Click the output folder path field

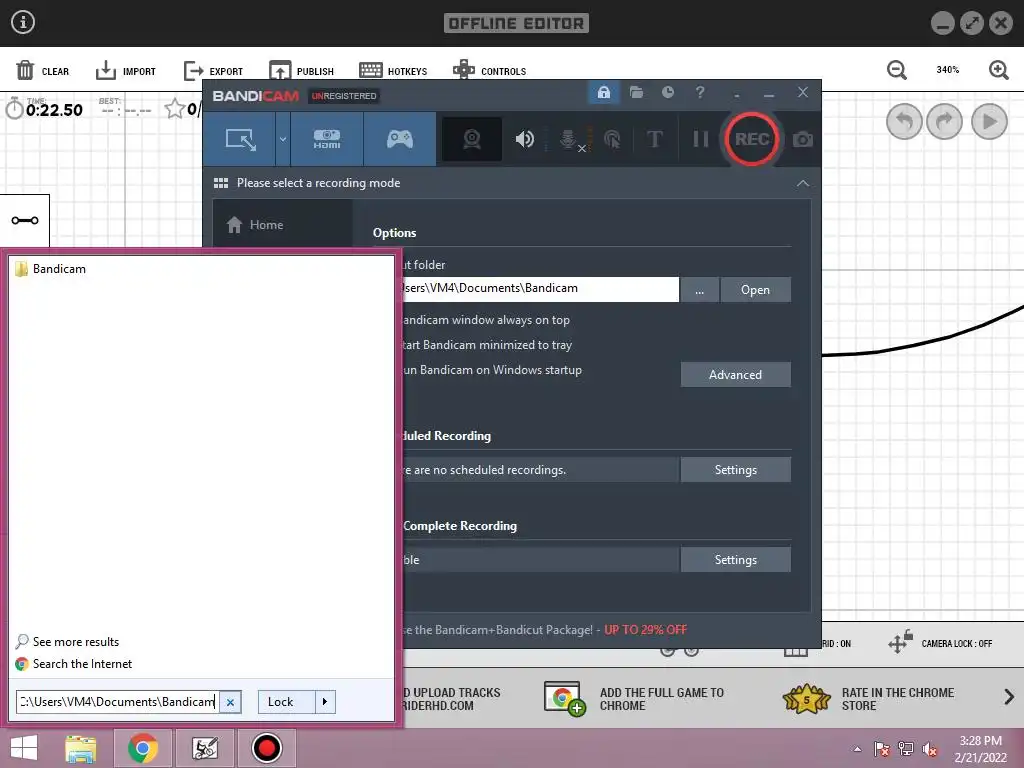tap(539, 289)
